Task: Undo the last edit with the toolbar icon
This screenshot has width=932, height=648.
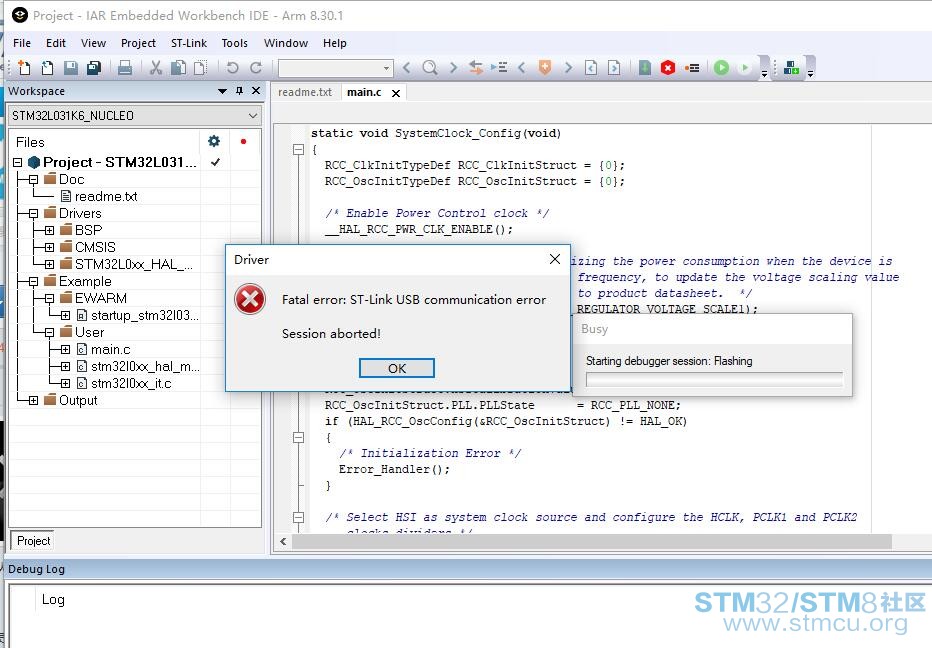Action: click(x=233, y=68)
